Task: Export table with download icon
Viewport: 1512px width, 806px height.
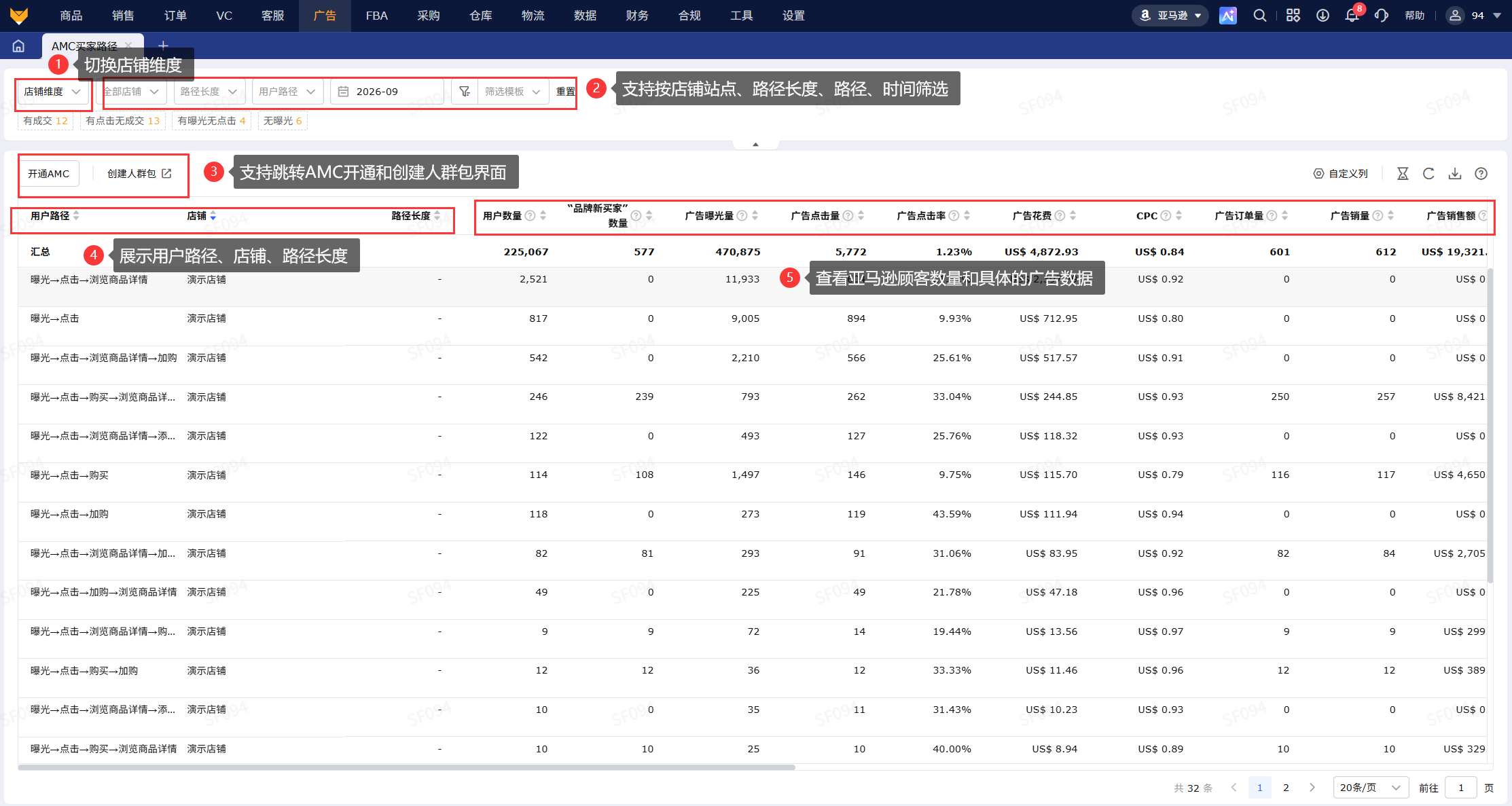Action: point(1455,174)
